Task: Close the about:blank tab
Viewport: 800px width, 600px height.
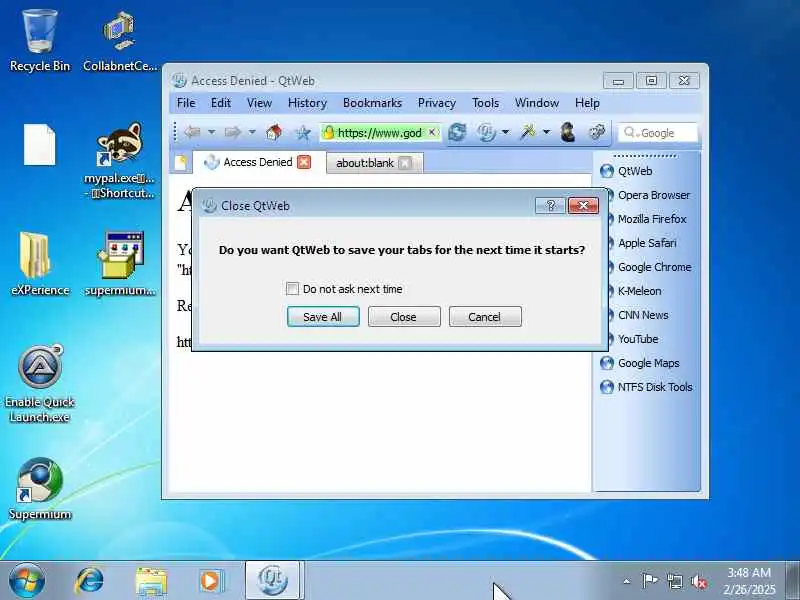Action: click(x=405, y=163)
